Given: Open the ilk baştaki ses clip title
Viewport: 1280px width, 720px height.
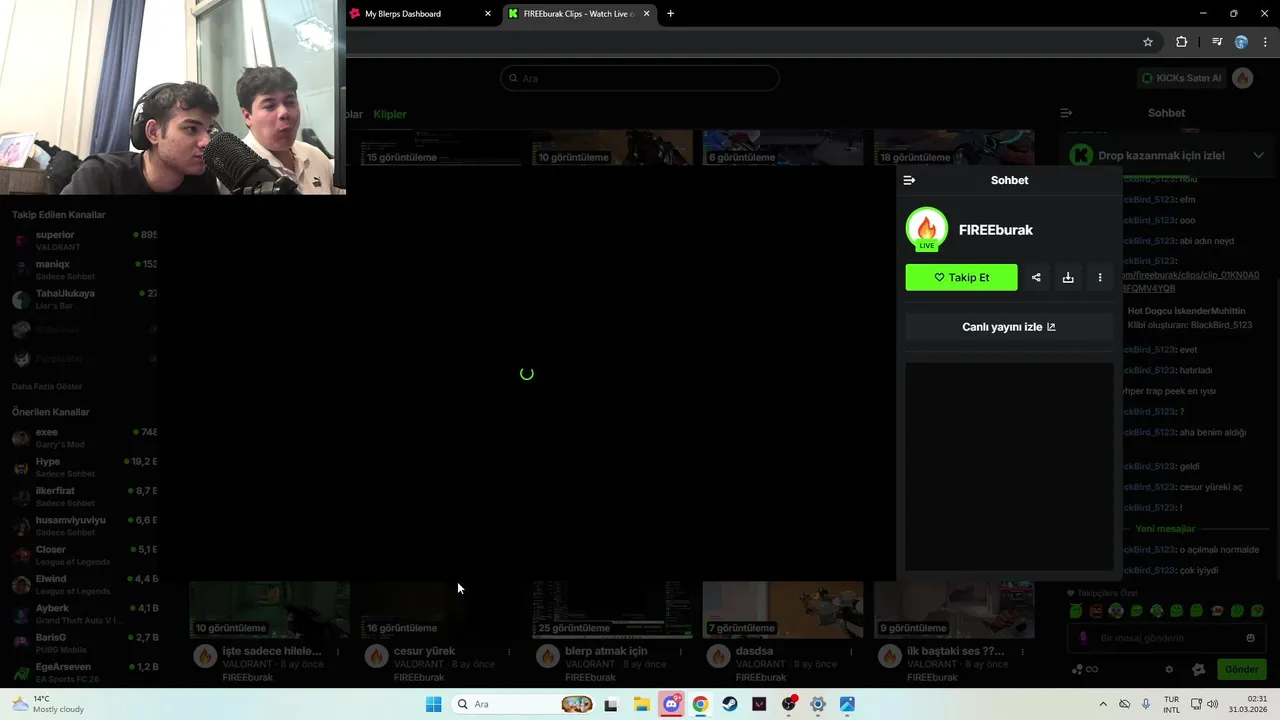Looking at the screenshot, I should click(x=955, y=651).
